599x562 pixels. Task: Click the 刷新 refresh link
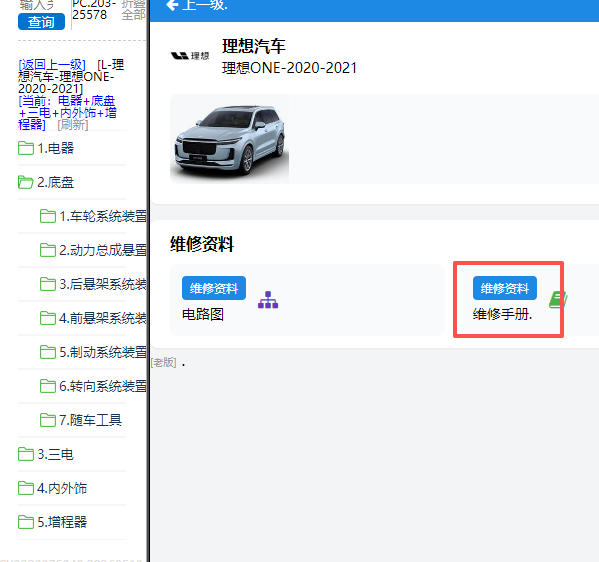(73, 125)
